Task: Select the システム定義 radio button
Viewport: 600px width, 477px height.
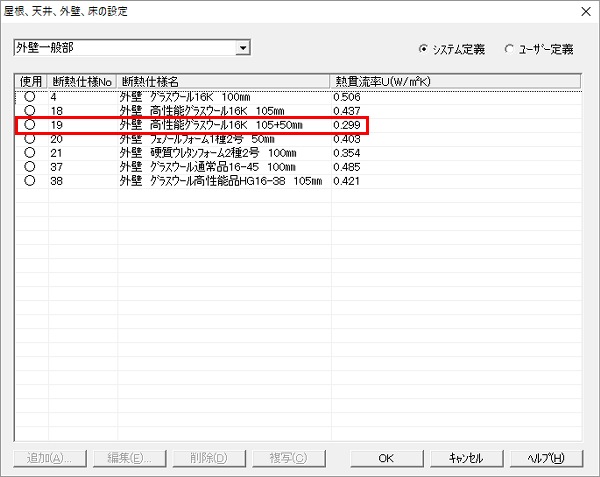Action: [423, 49]
